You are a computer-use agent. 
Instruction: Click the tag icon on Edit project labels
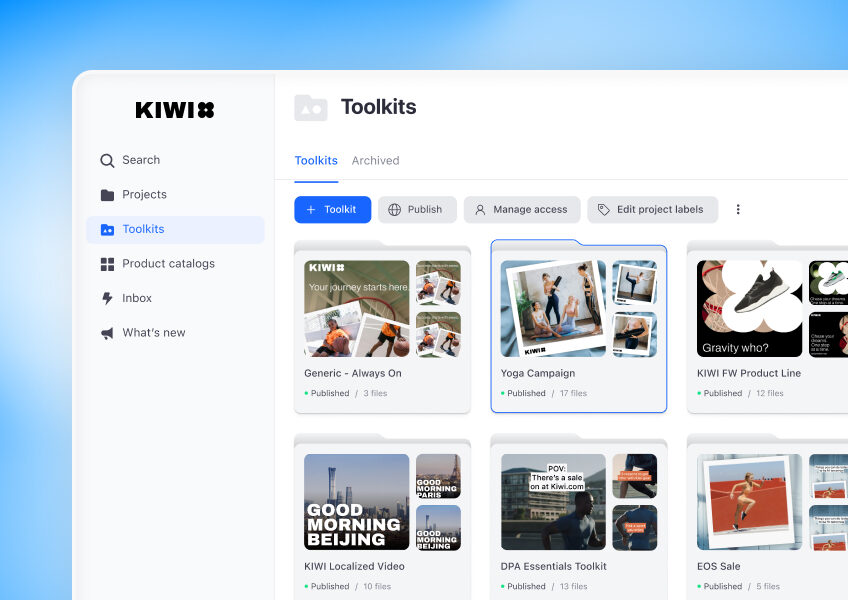pos(604,209)
